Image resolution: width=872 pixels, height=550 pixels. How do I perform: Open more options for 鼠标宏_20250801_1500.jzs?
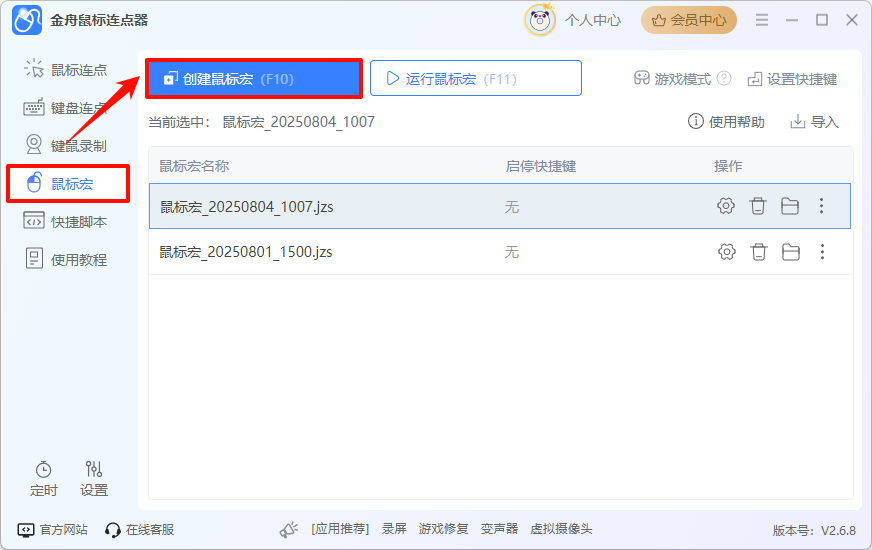(823, 252)
